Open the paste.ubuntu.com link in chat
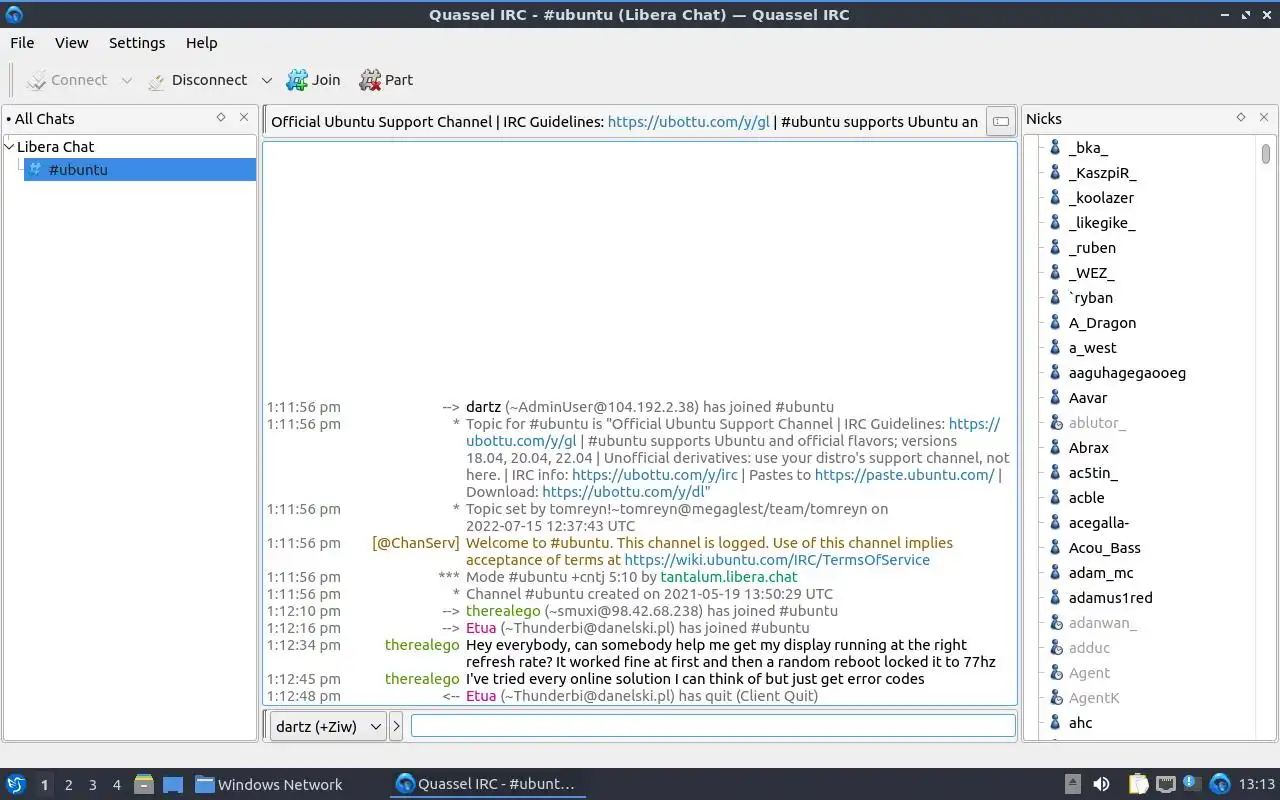This screenshot has height=800, width=1280. 905,475
